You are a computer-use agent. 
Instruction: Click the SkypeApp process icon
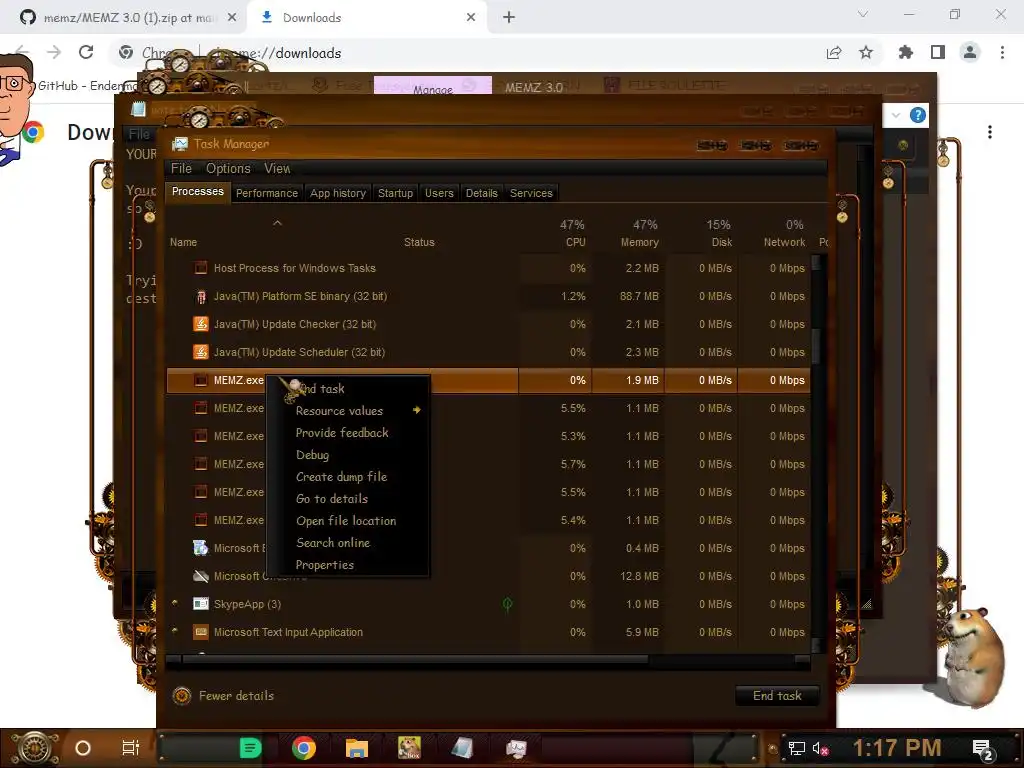pyautogui.click(x=200, y=604)
